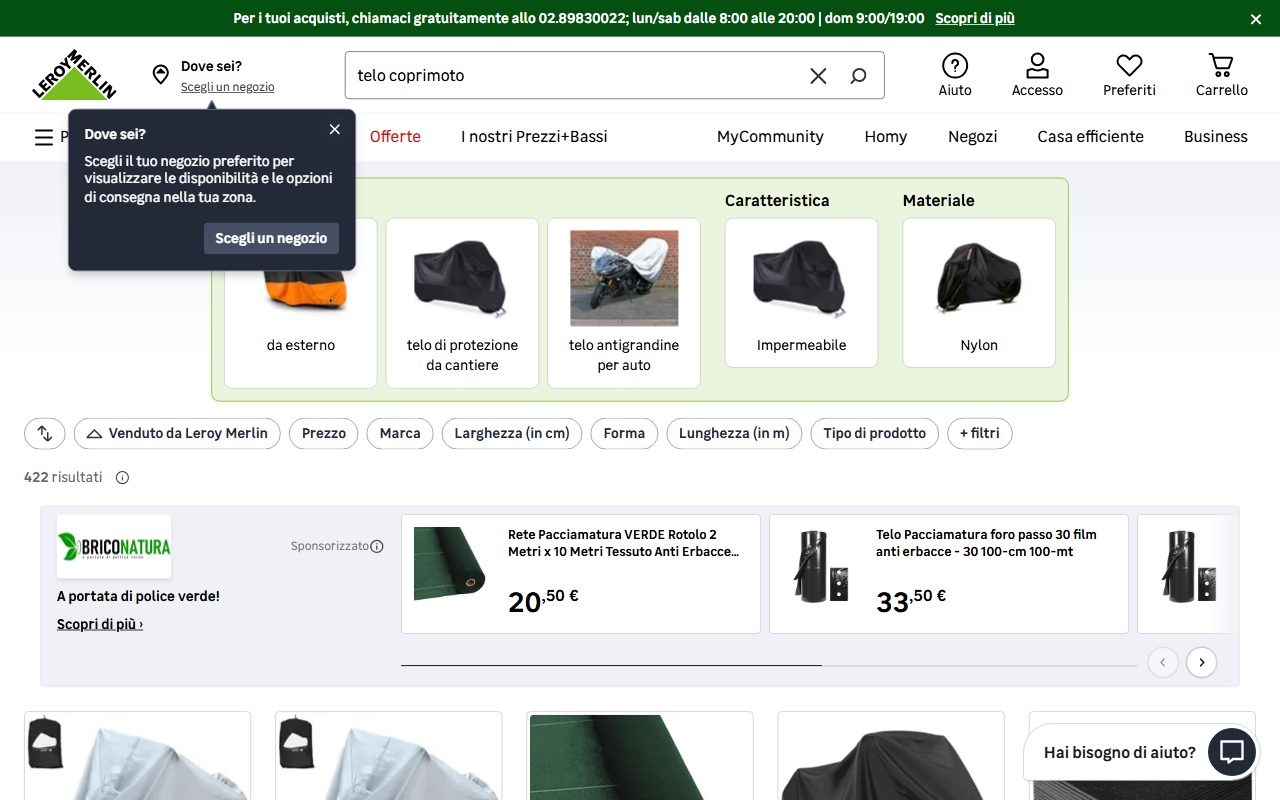Dismiss the green top banner

(1256, 19)
